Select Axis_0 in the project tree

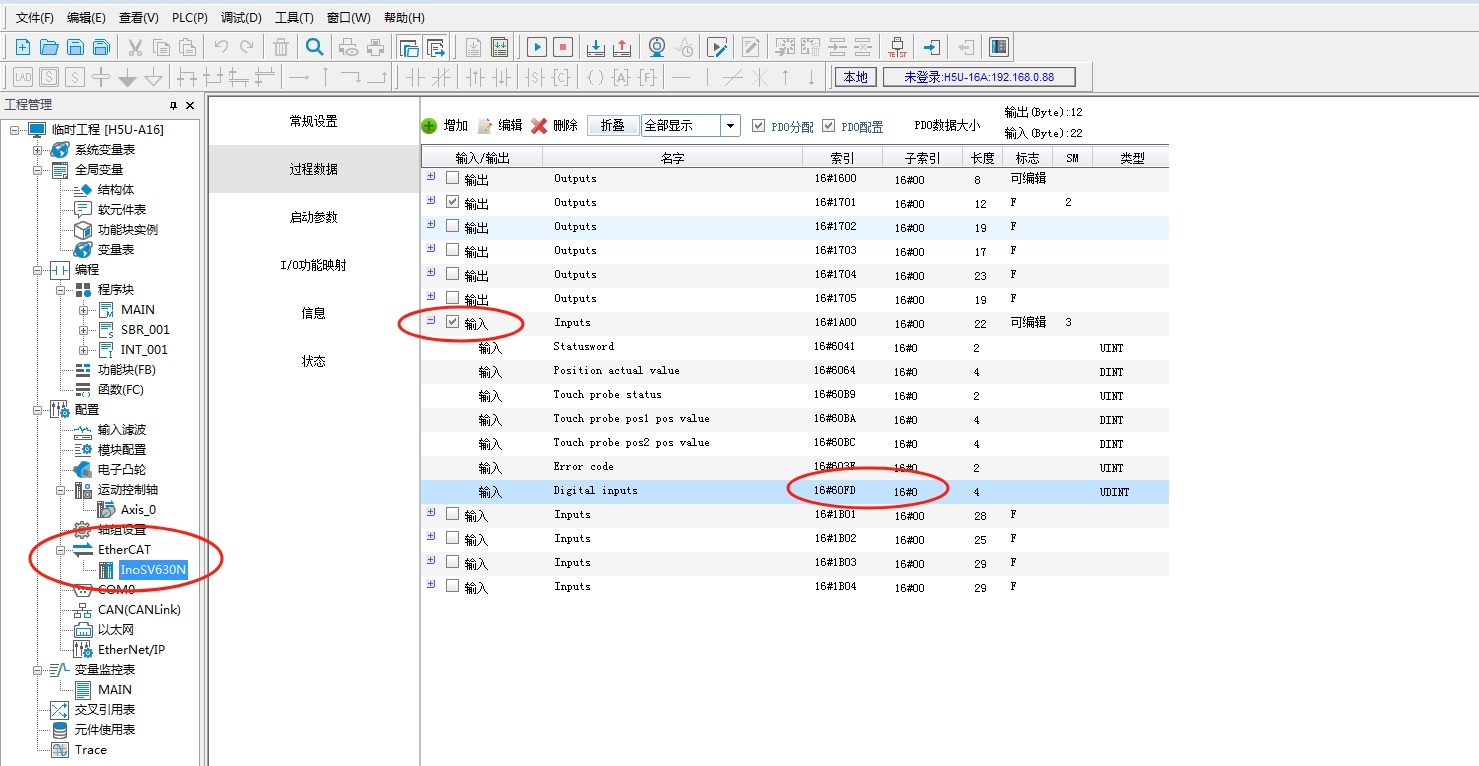(138, 510)
